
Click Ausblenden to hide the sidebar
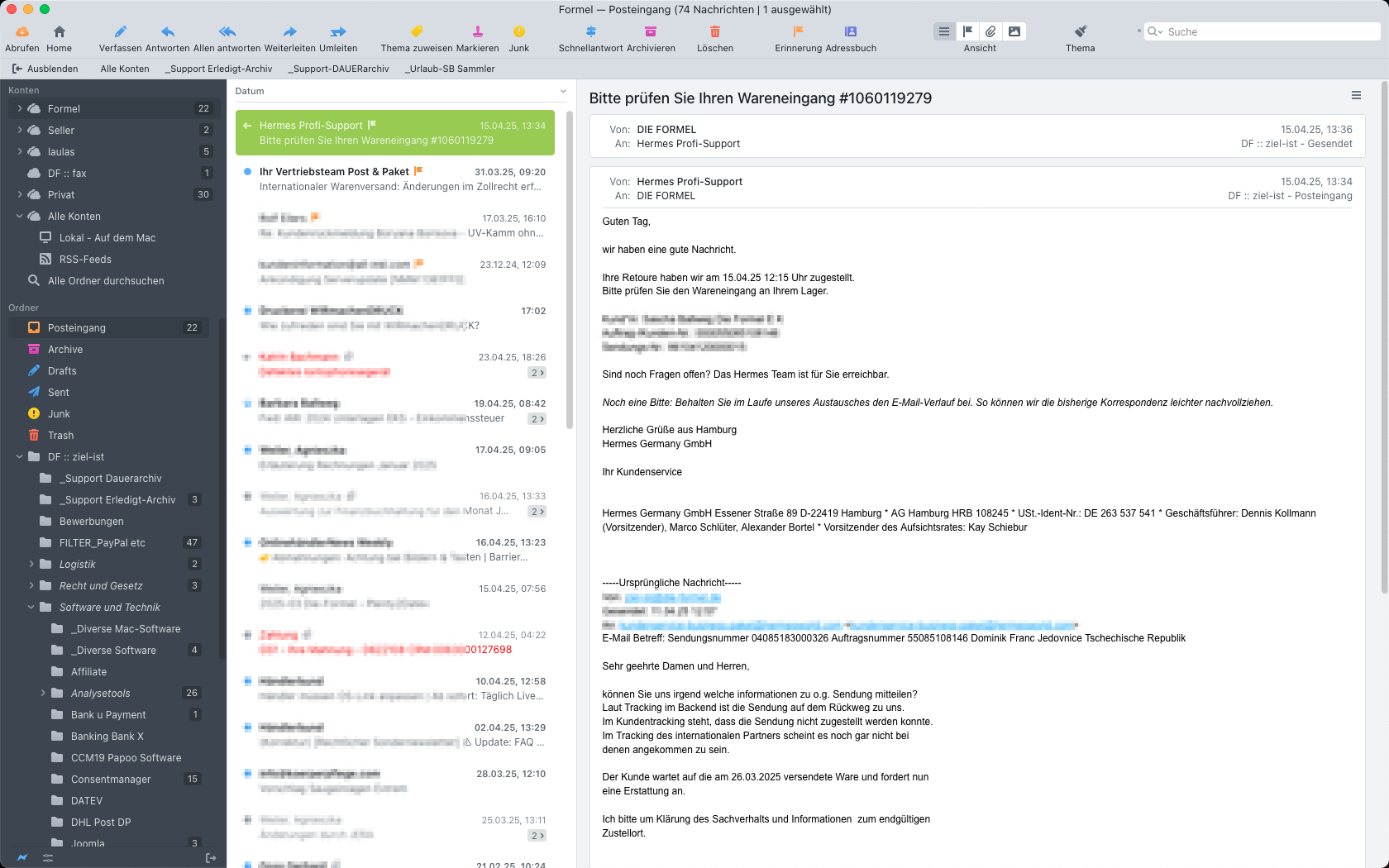45,69
